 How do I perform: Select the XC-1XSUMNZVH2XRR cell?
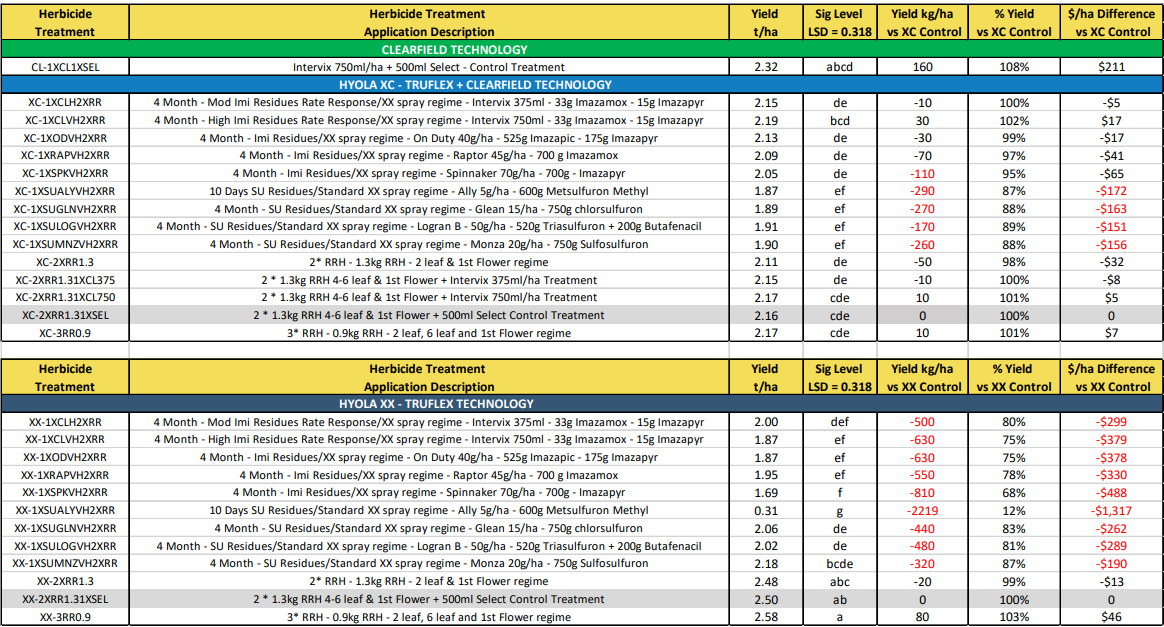pyautogui.click(x=65, y=244)
